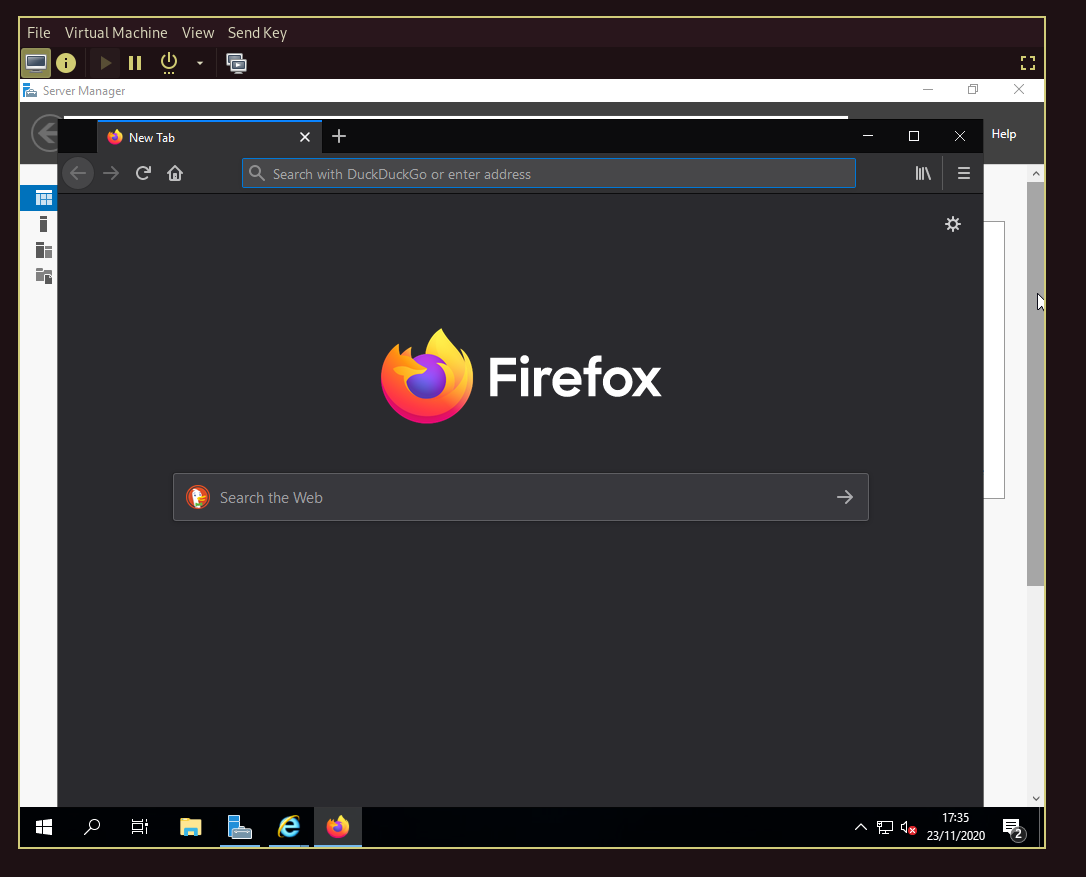This screenshot has width=1086, height=877.
Task: Open the Action Center notifications
Action: [x=1014, y=828]
